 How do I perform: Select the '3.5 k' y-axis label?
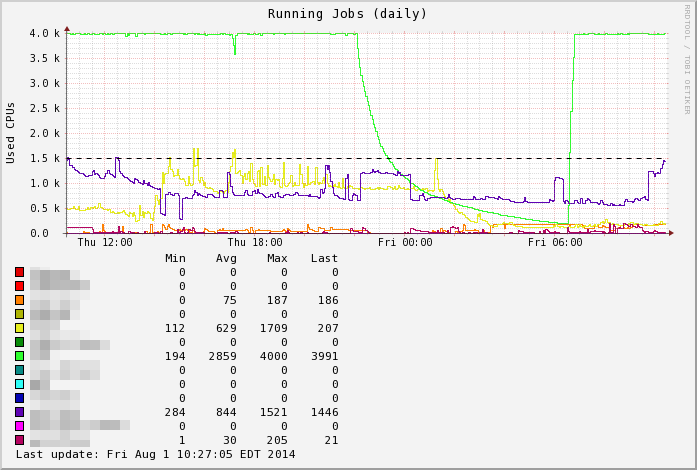coord(45,58)
